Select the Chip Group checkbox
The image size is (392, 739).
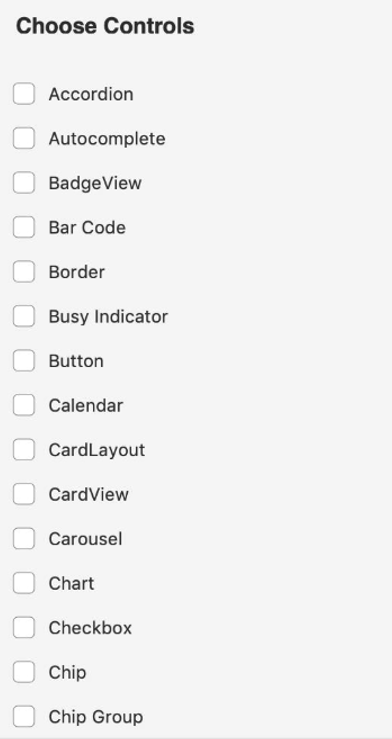24,716
